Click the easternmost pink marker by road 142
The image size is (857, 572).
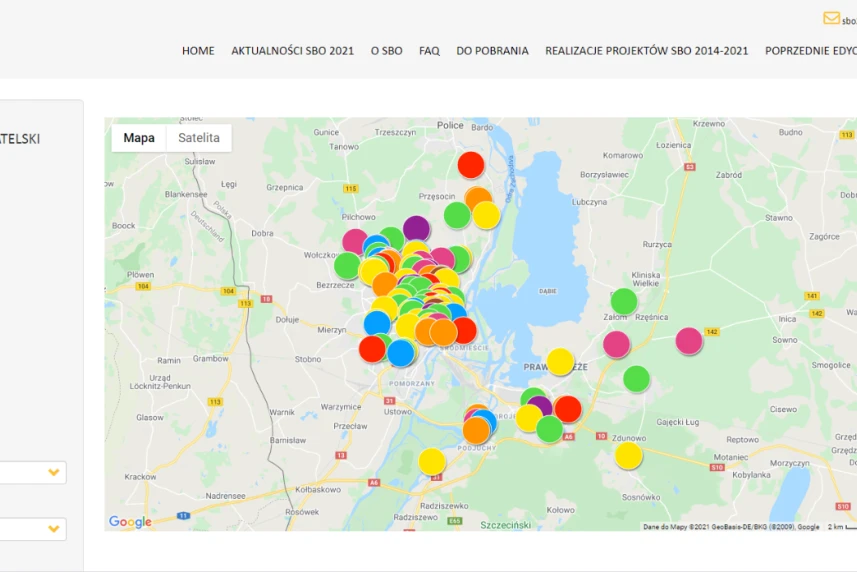[689, 341]
